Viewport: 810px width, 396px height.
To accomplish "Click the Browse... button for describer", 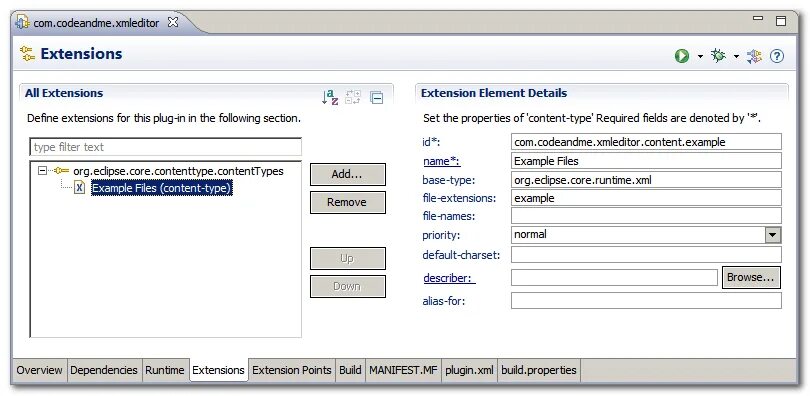I will tap(751, 277).
